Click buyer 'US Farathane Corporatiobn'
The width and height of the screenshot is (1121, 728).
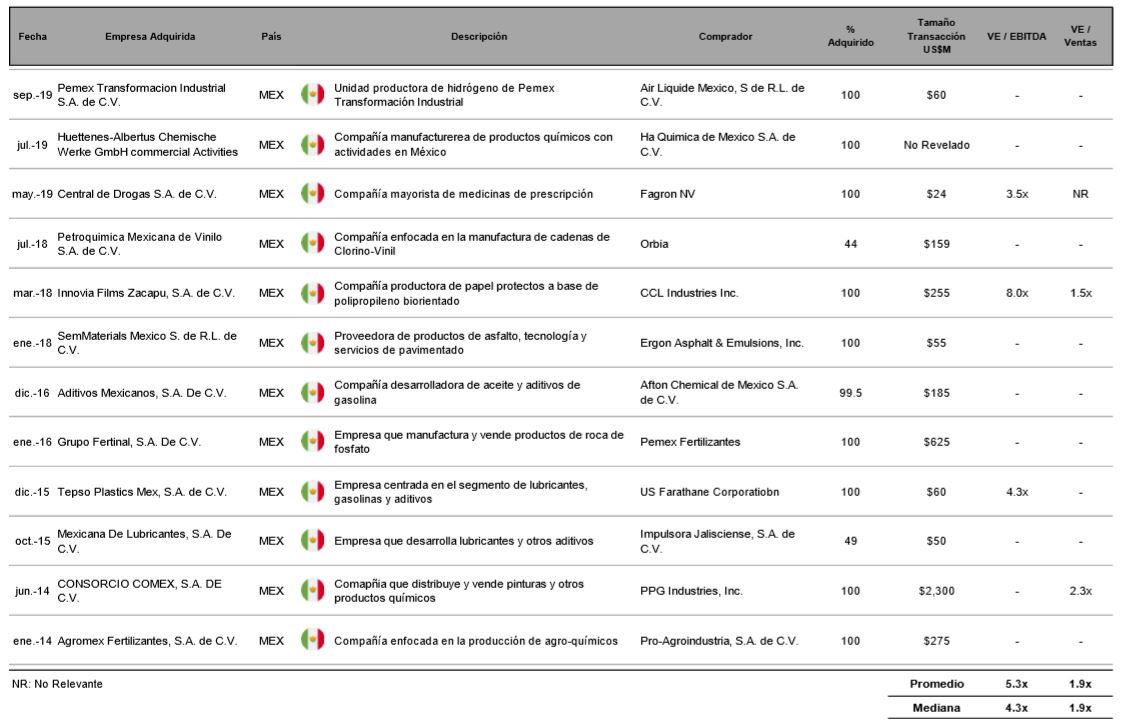point(709,492)
